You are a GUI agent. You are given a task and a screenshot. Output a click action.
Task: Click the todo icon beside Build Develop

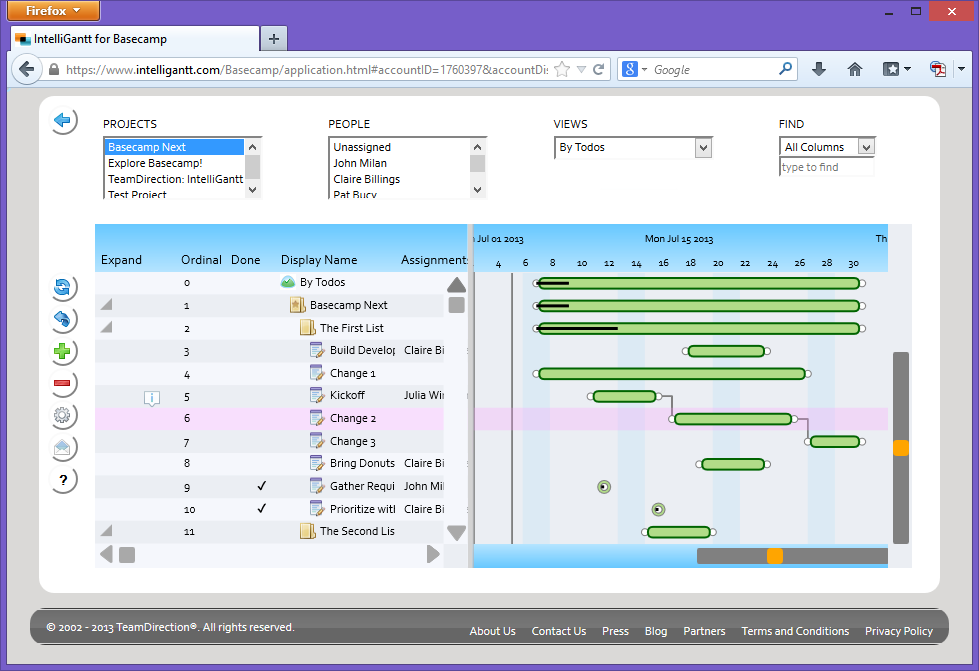(x=317, y=350)
